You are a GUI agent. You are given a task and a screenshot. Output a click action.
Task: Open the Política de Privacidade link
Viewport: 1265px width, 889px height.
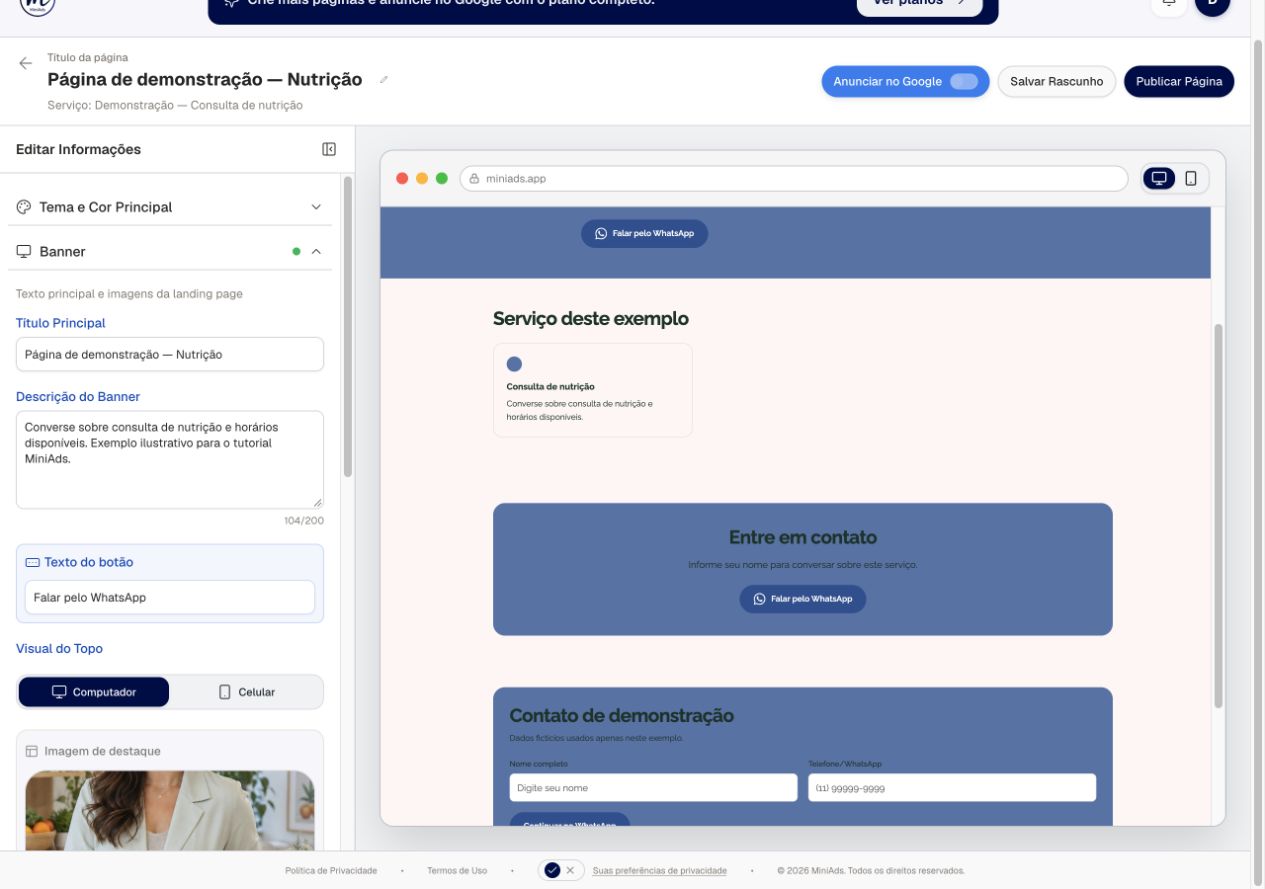pos(331,871)
